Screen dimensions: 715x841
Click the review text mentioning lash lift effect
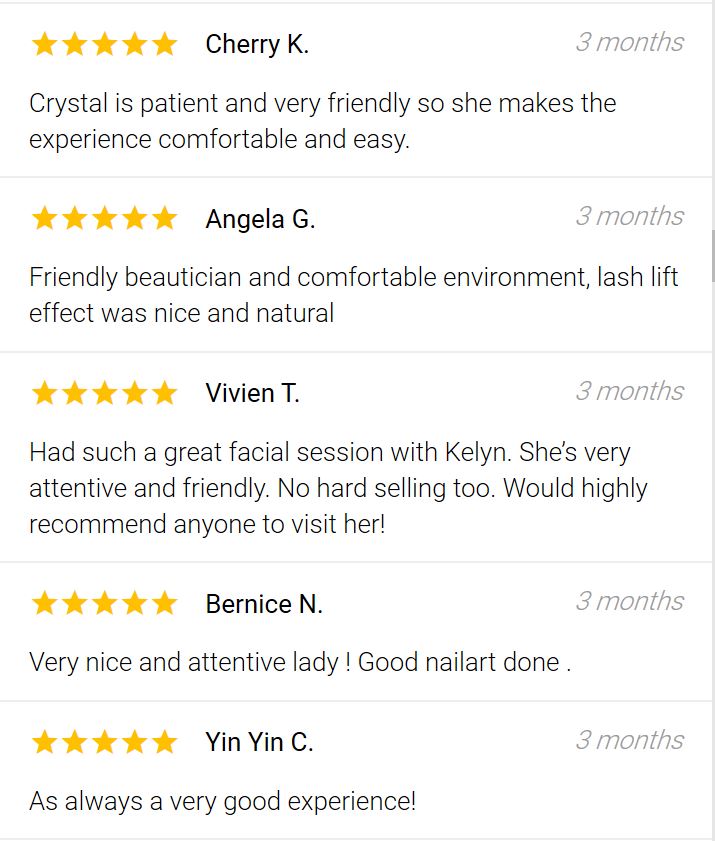pyautogui.click(x=353, y=295)
